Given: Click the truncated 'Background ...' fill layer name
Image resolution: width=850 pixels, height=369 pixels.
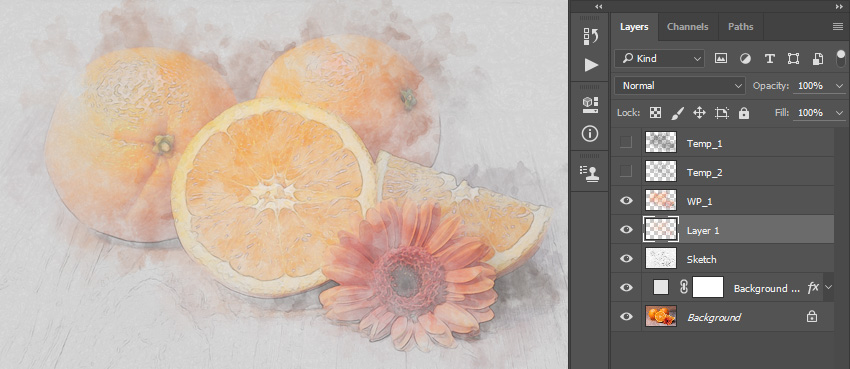Looking at the screenshot, I should [x=767, y=289].
